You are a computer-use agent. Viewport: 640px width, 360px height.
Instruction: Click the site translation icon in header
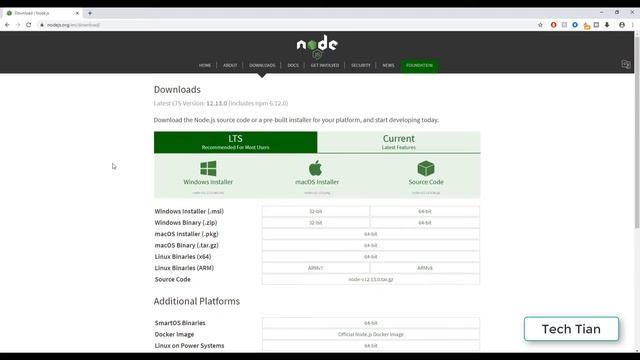(626, 64)
